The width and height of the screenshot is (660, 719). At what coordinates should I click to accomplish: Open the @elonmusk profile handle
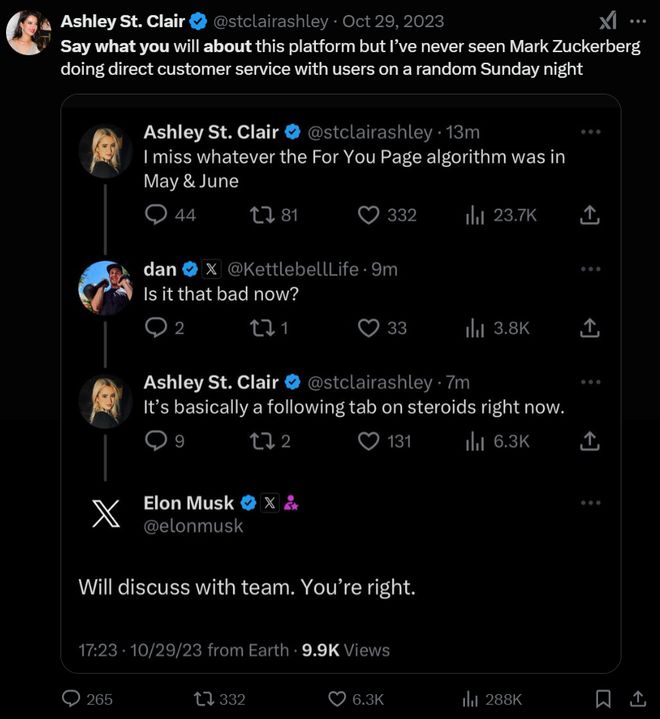193,526
